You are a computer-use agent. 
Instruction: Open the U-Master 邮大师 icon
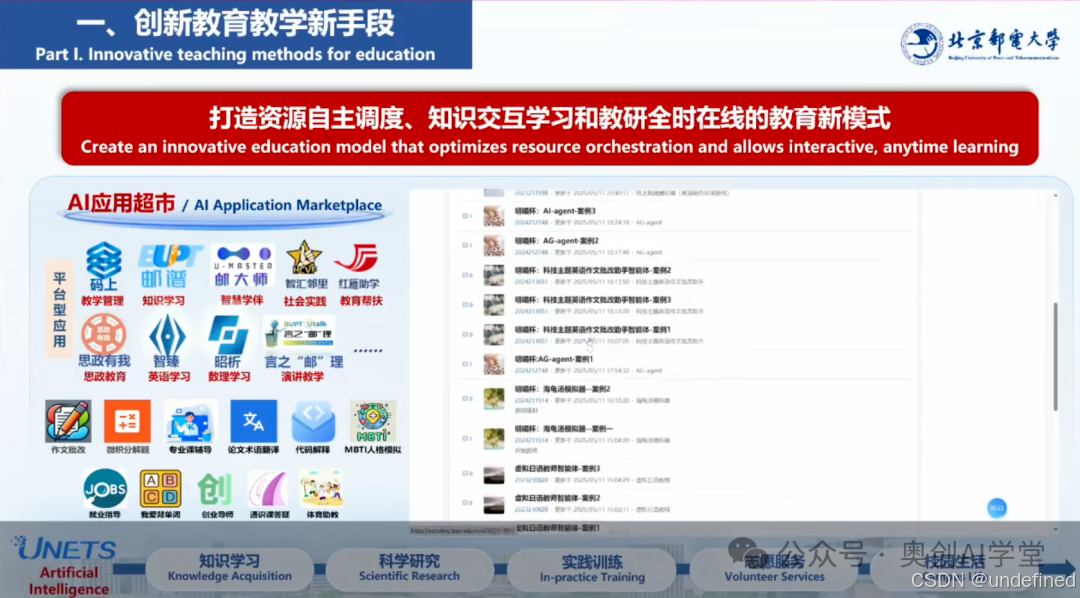(x=243, y=265)
